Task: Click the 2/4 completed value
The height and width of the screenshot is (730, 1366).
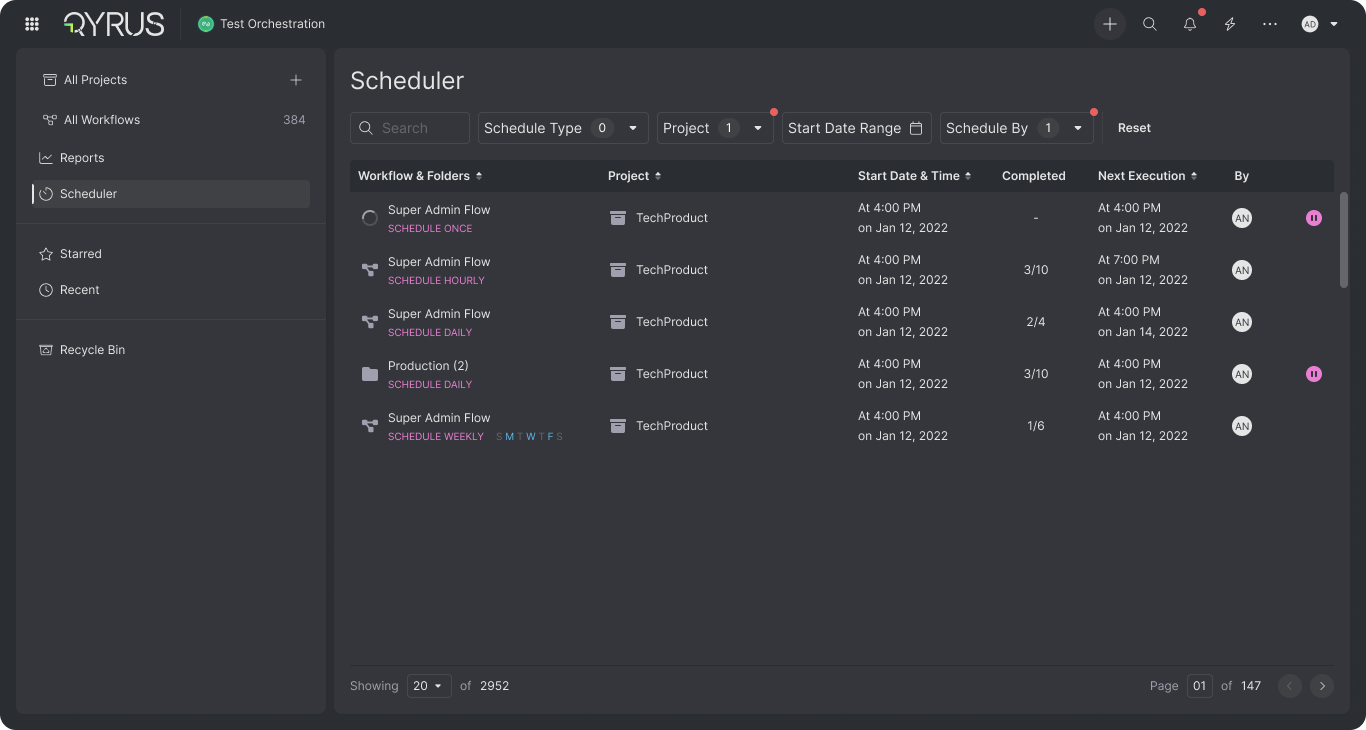Action: [x=1036, y=322]
